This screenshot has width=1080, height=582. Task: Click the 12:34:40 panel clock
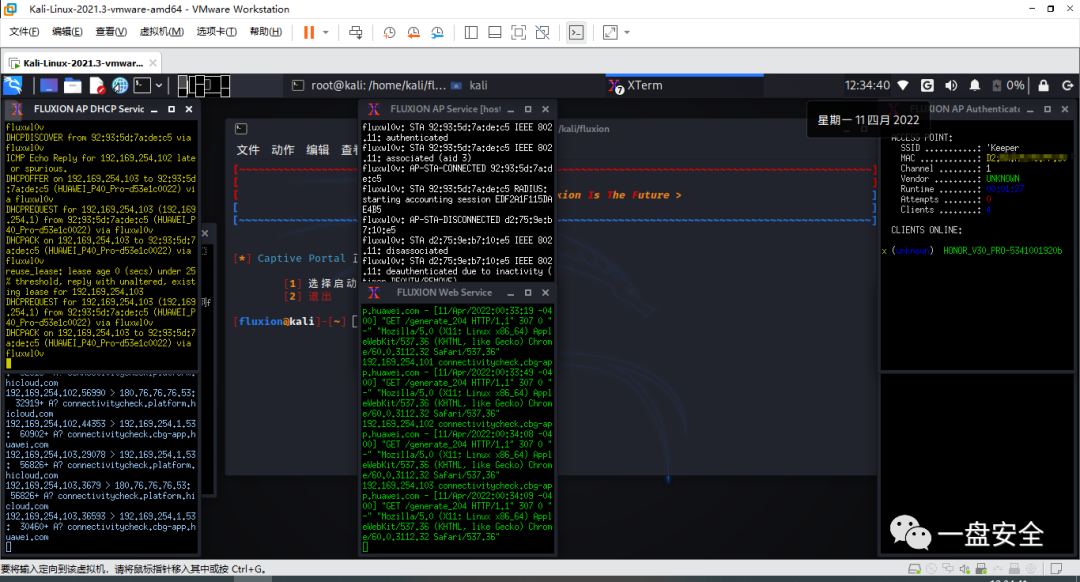[x=867, y=85]
